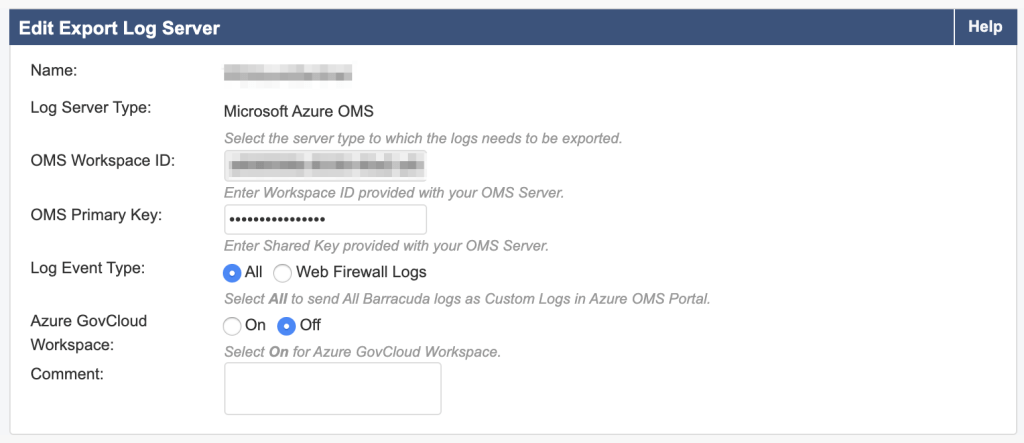Click the 'Enter Shared Key' hint text

(386, 246)
